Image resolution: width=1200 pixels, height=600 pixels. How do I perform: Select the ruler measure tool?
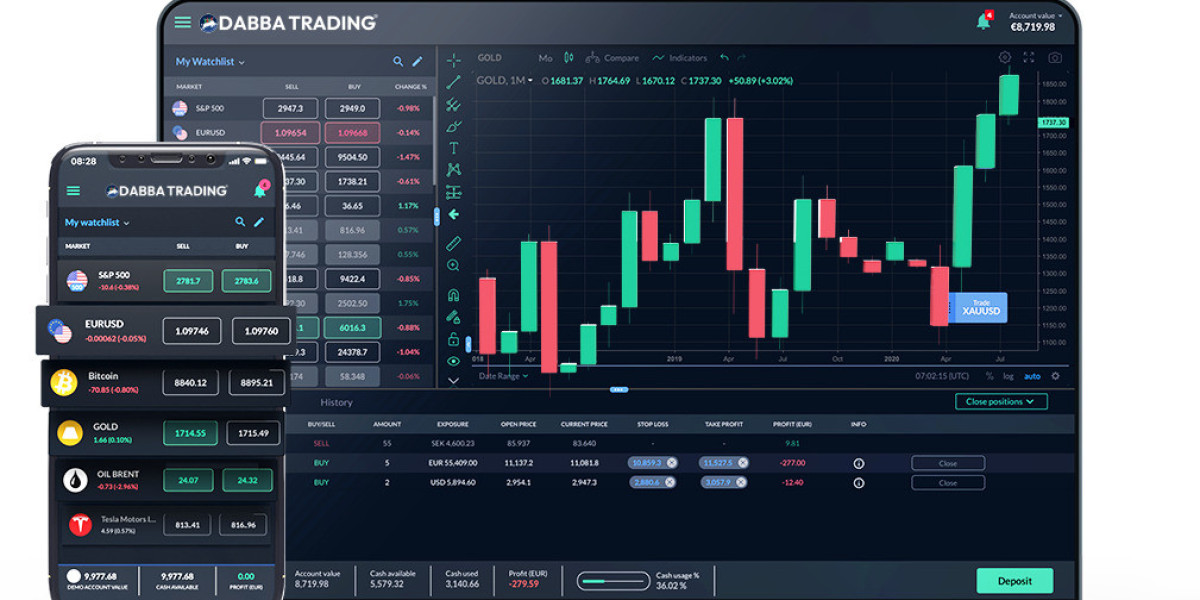click(453, 243)
